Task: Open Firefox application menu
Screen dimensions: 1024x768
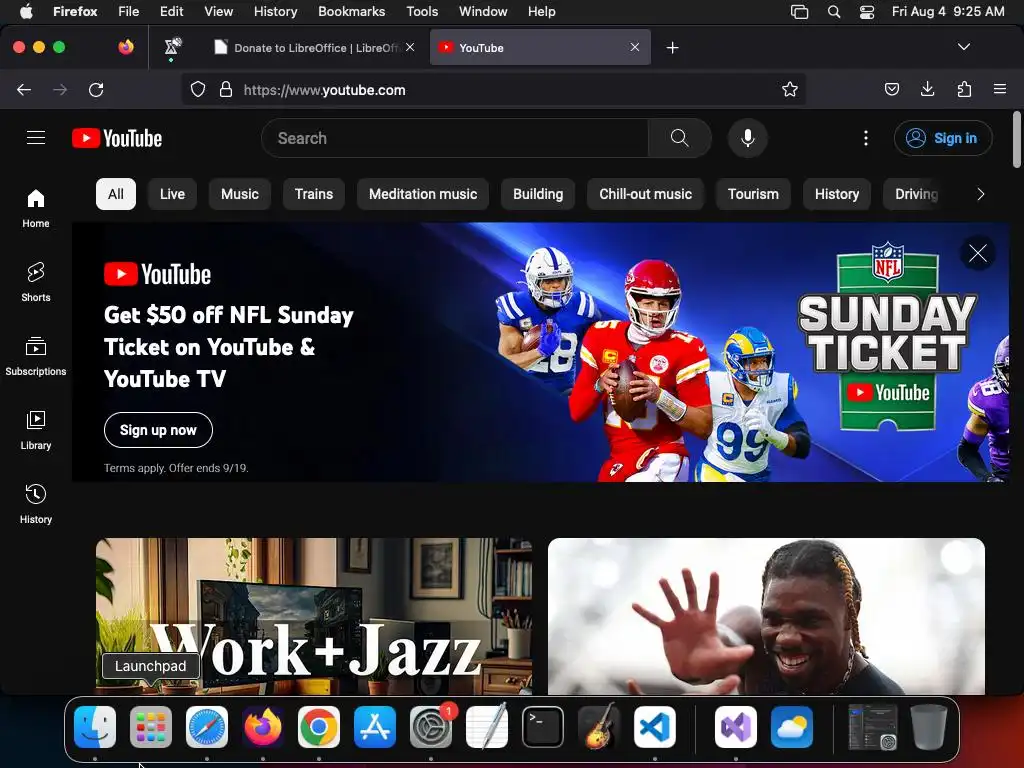Action: (x=1000, y=89)
